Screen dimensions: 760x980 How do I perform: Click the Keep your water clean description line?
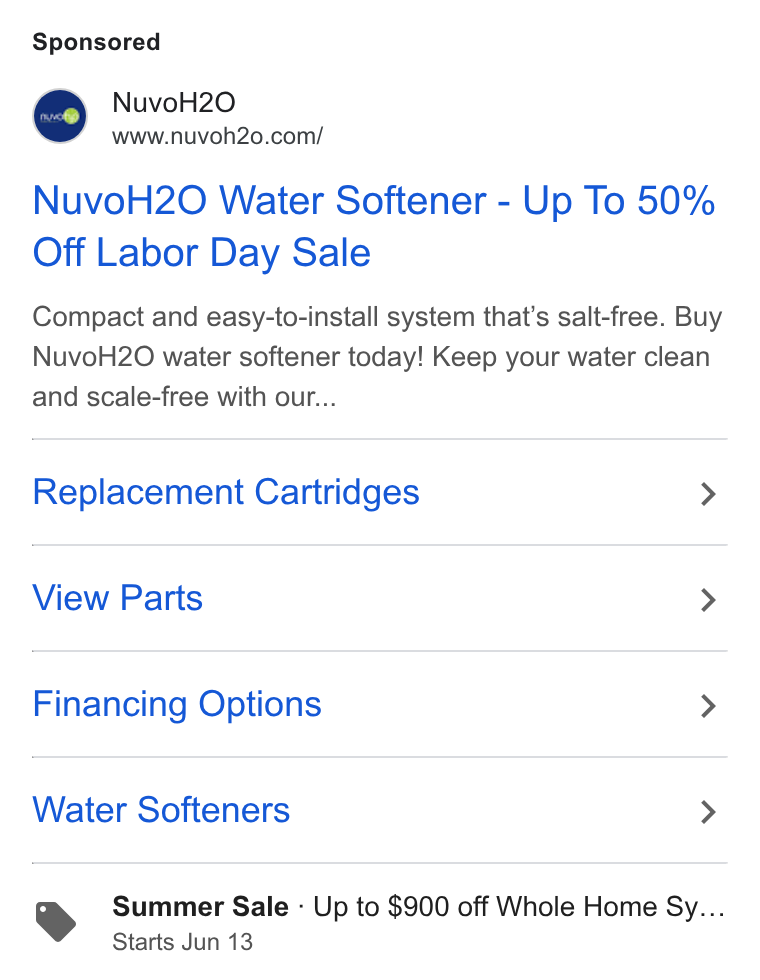(x=571, y=357)
